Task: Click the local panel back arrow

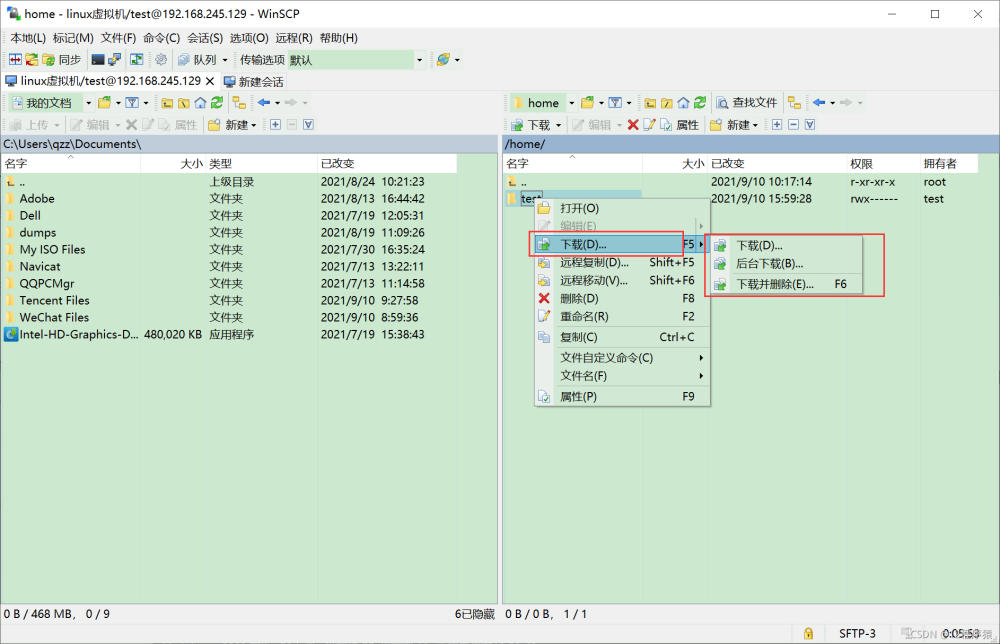Action: 264,103
